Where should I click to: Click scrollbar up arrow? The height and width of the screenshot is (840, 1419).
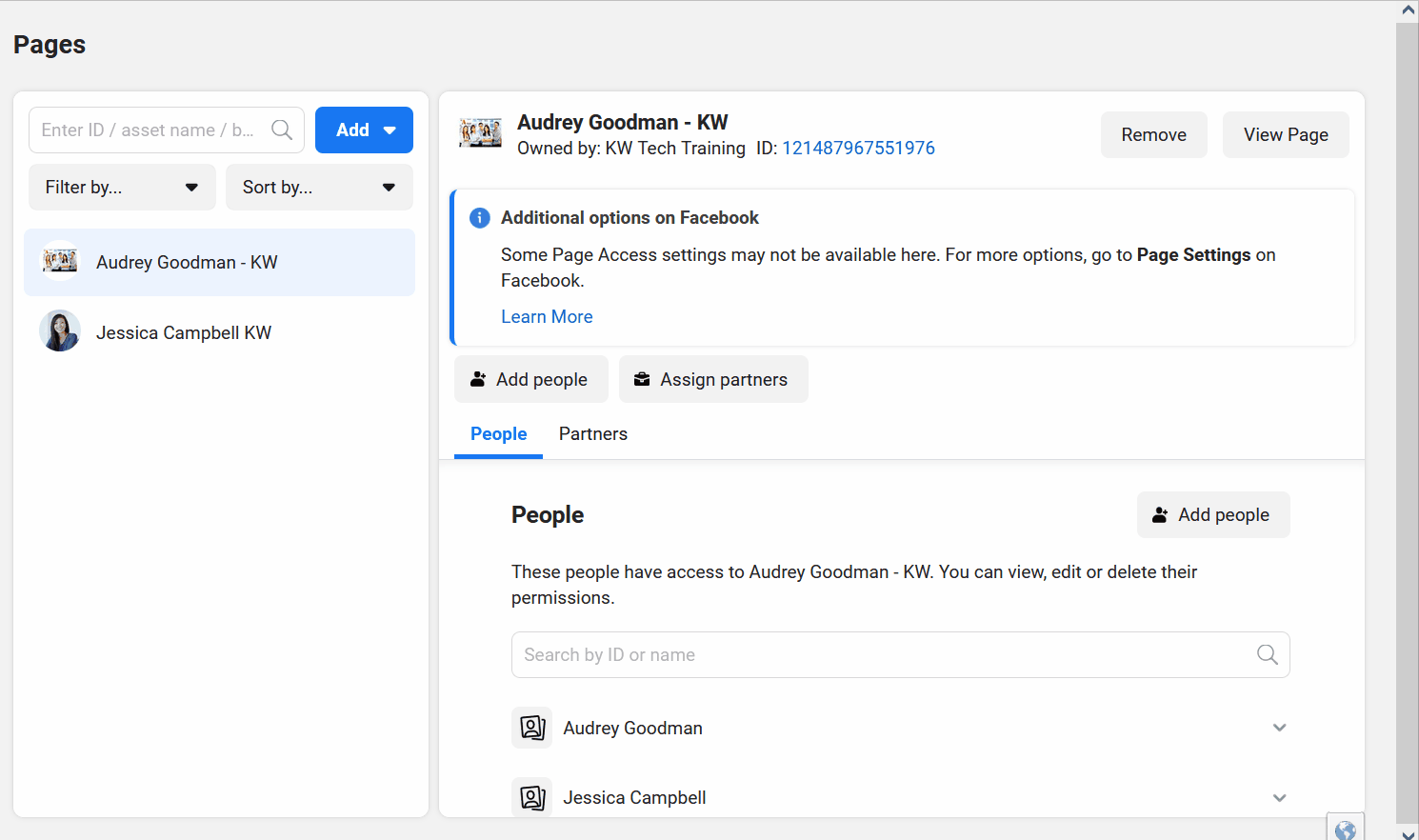click(x=1408, y=10)
